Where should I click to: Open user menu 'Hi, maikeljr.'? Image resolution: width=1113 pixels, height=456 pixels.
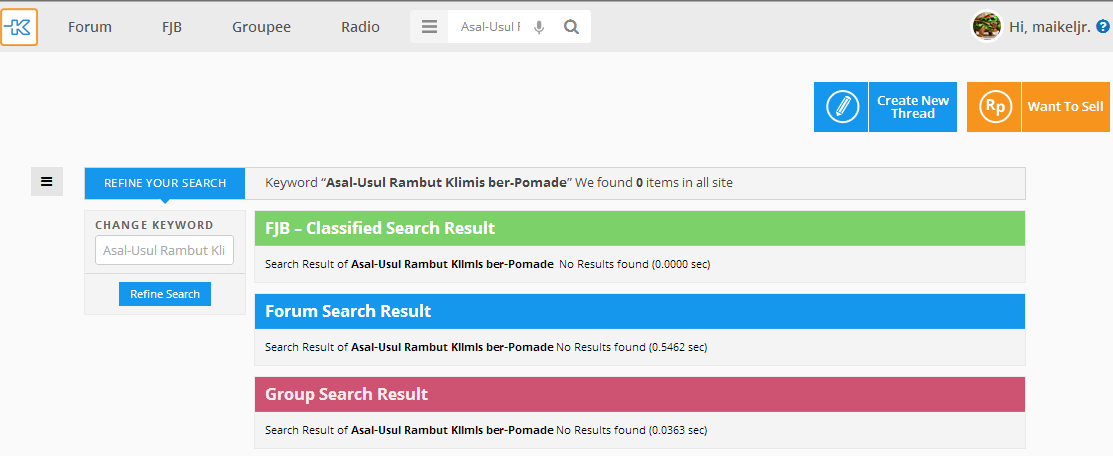pos(1049,28)
